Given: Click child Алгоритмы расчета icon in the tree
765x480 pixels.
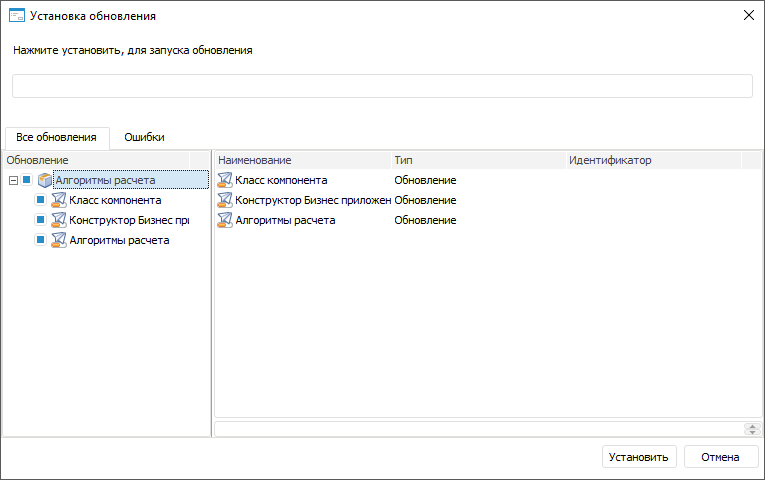Looking at the screenshot, I should click(x=58, y=240).
